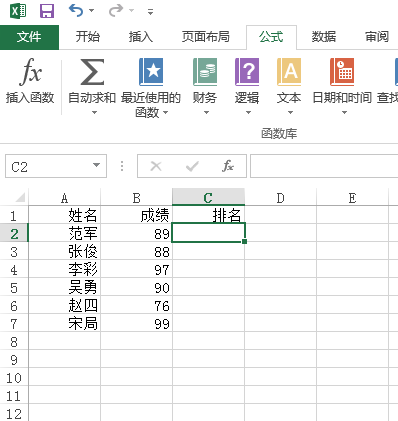Switch to the 数据 tab
Image resolution: width=398 pixels, height=421 pixels.
(324, 37)
